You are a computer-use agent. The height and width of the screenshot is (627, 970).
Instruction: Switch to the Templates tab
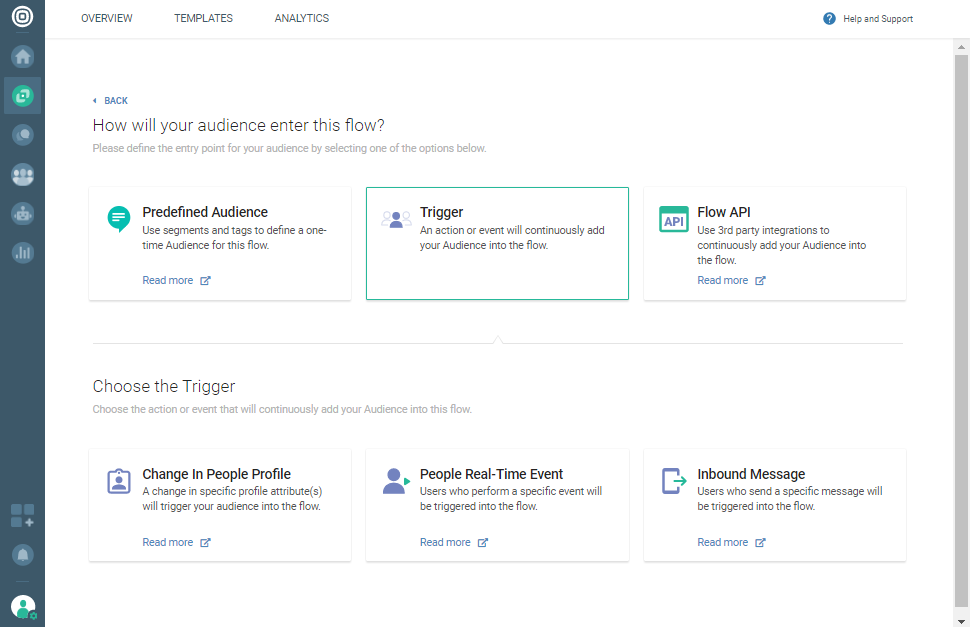click(203, 19)
